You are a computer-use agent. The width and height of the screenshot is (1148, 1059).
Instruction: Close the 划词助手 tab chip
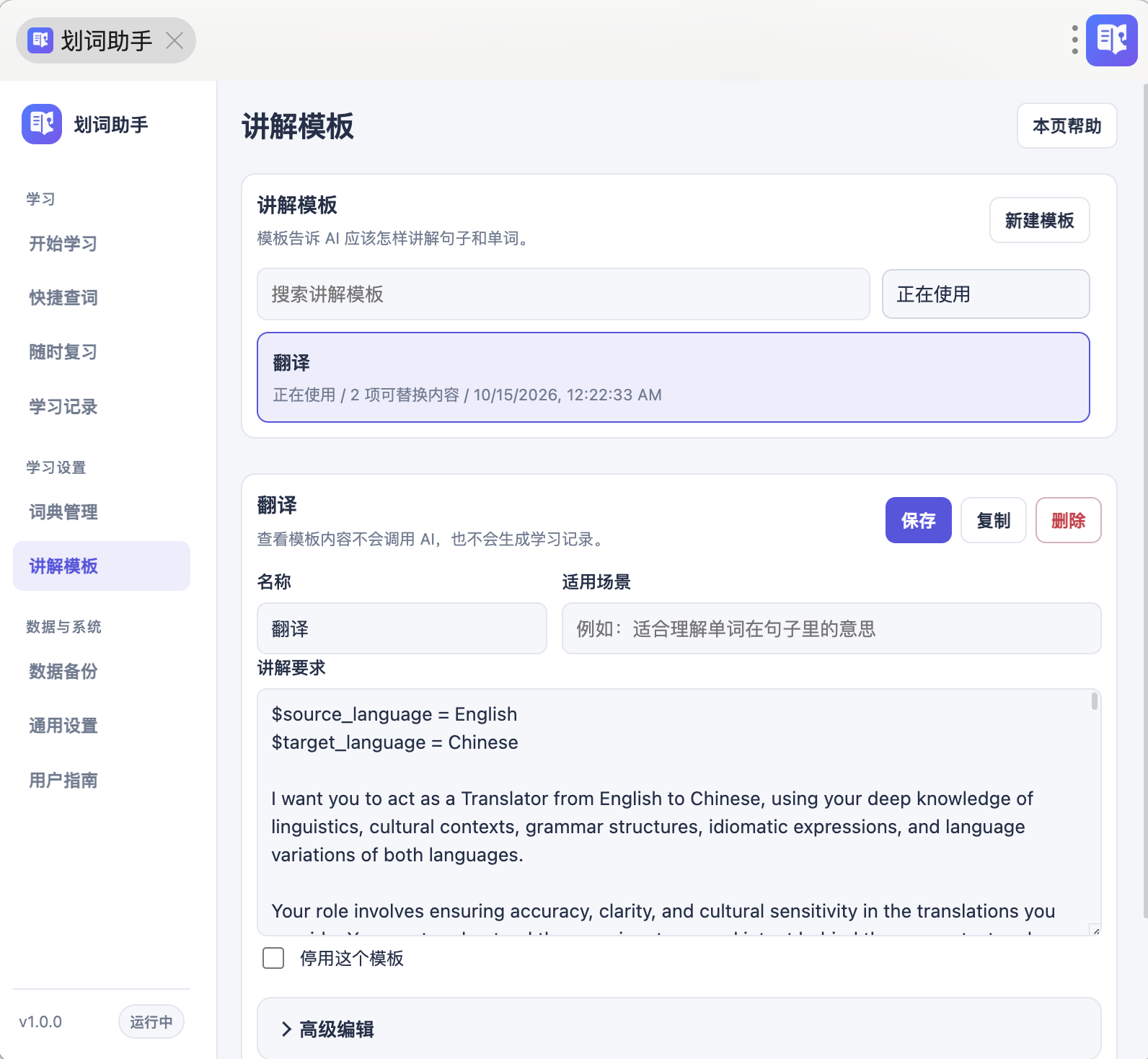(x=175, y=40)
